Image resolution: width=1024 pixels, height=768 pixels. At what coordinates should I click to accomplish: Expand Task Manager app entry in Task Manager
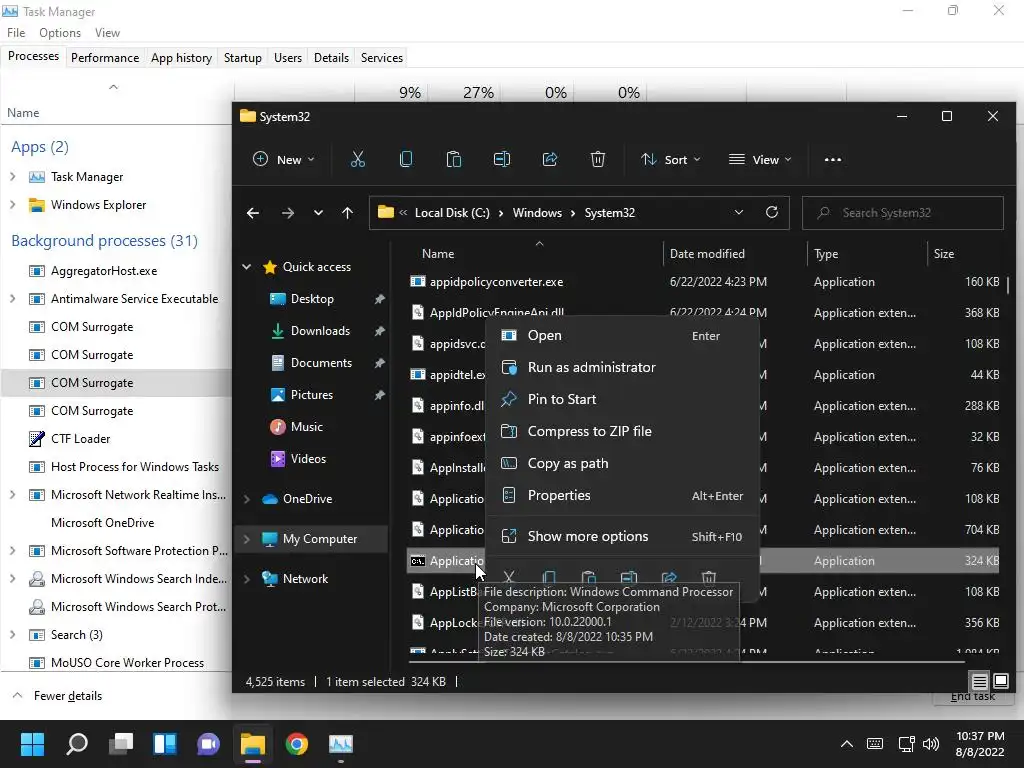point(12,177)
